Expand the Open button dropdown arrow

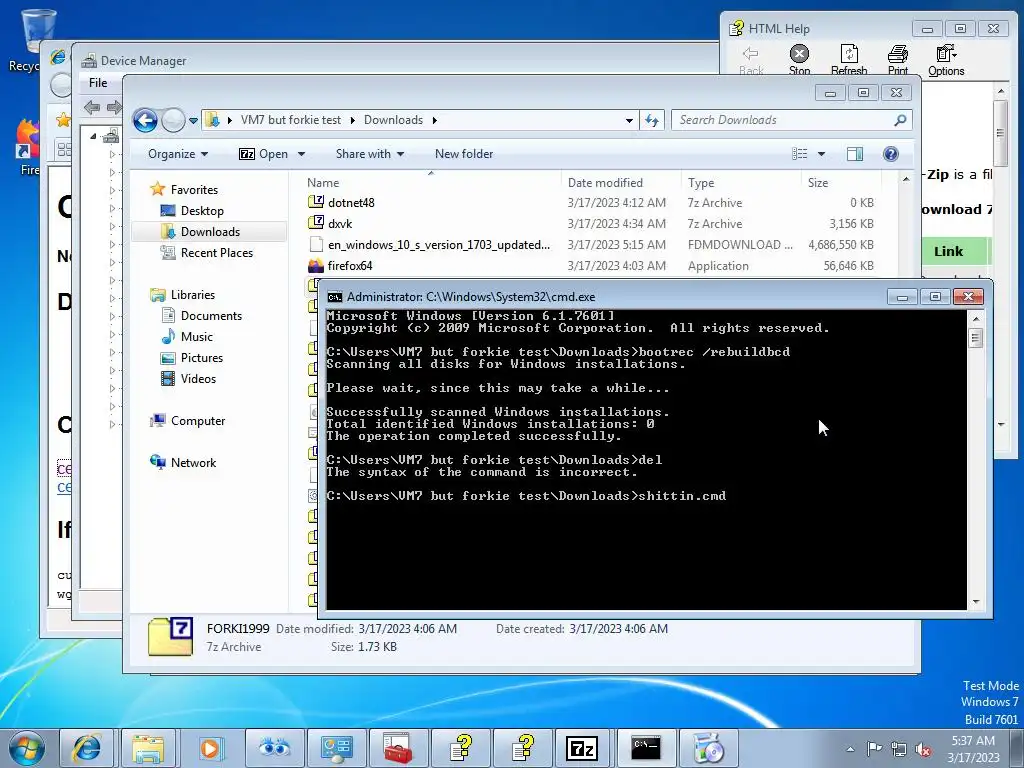point(301,155)
